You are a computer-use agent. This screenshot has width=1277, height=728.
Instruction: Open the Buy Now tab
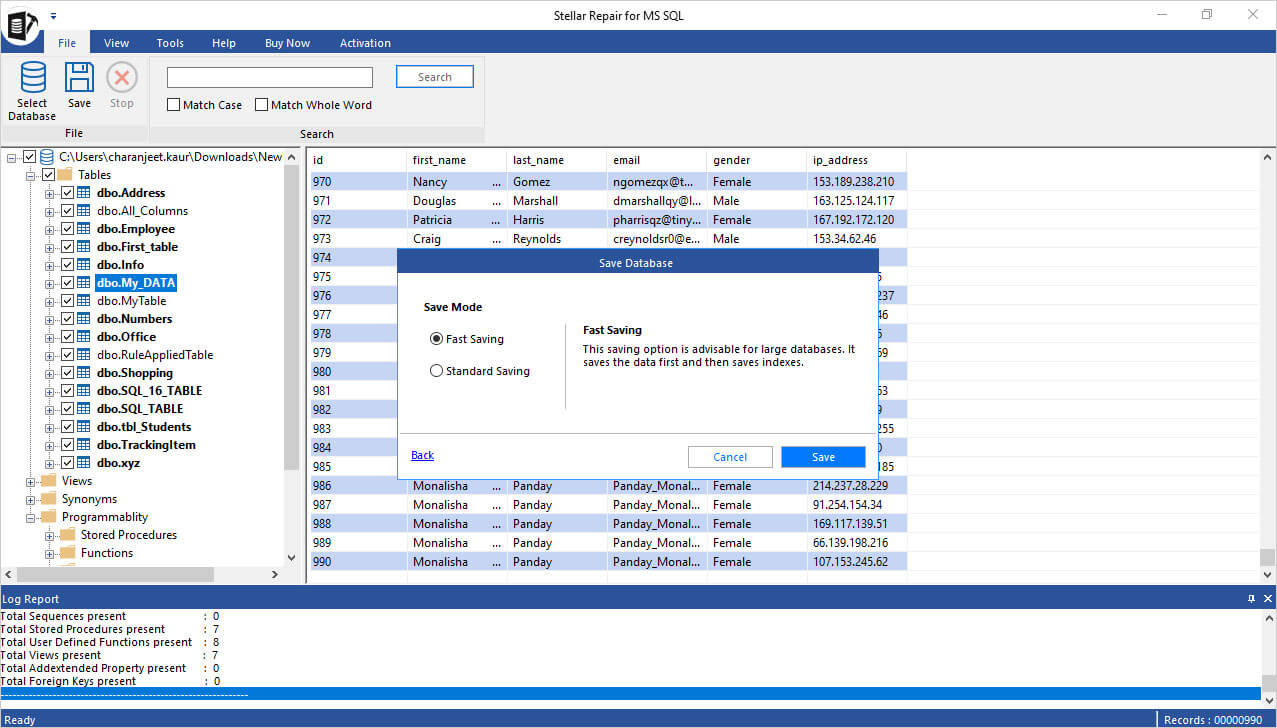[287, 43]
